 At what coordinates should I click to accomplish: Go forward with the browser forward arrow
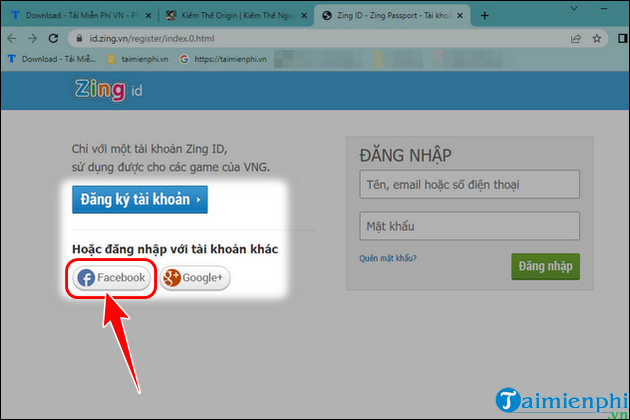[32, 39]
